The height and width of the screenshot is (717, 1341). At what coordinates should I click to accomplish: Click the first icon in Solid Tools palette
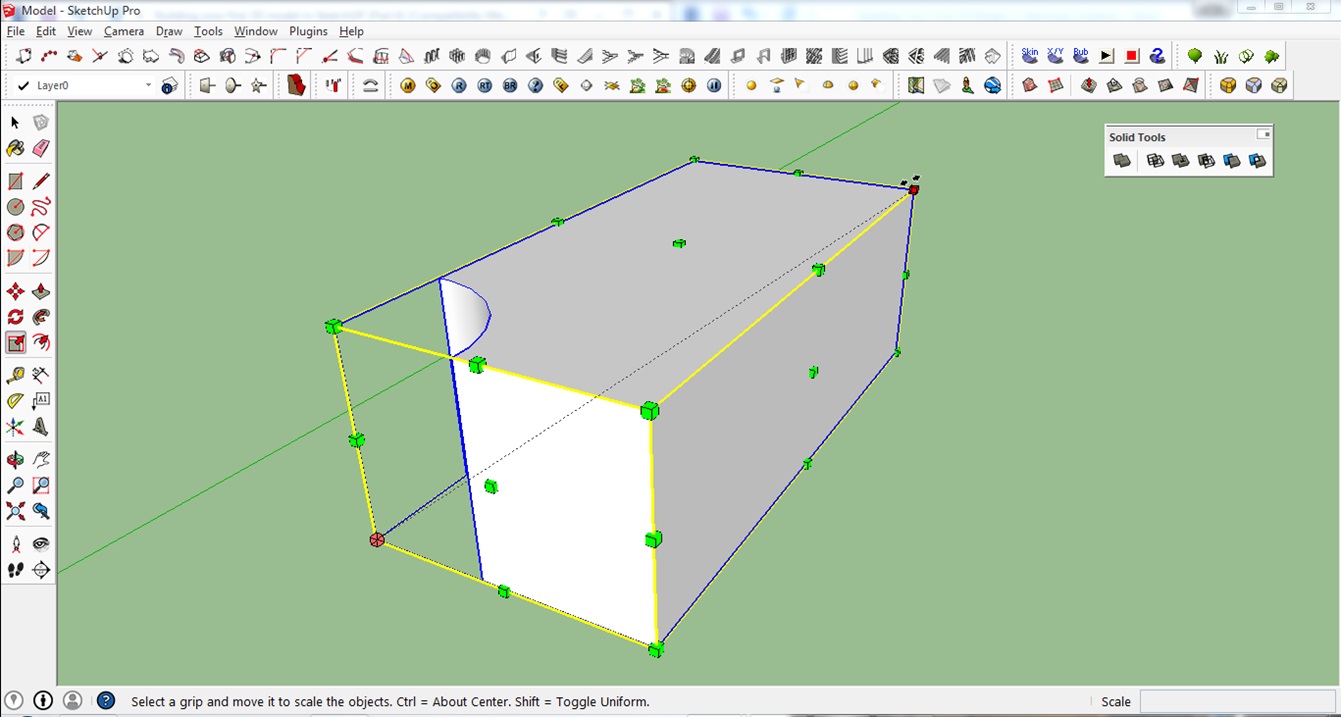(1121, 160)
